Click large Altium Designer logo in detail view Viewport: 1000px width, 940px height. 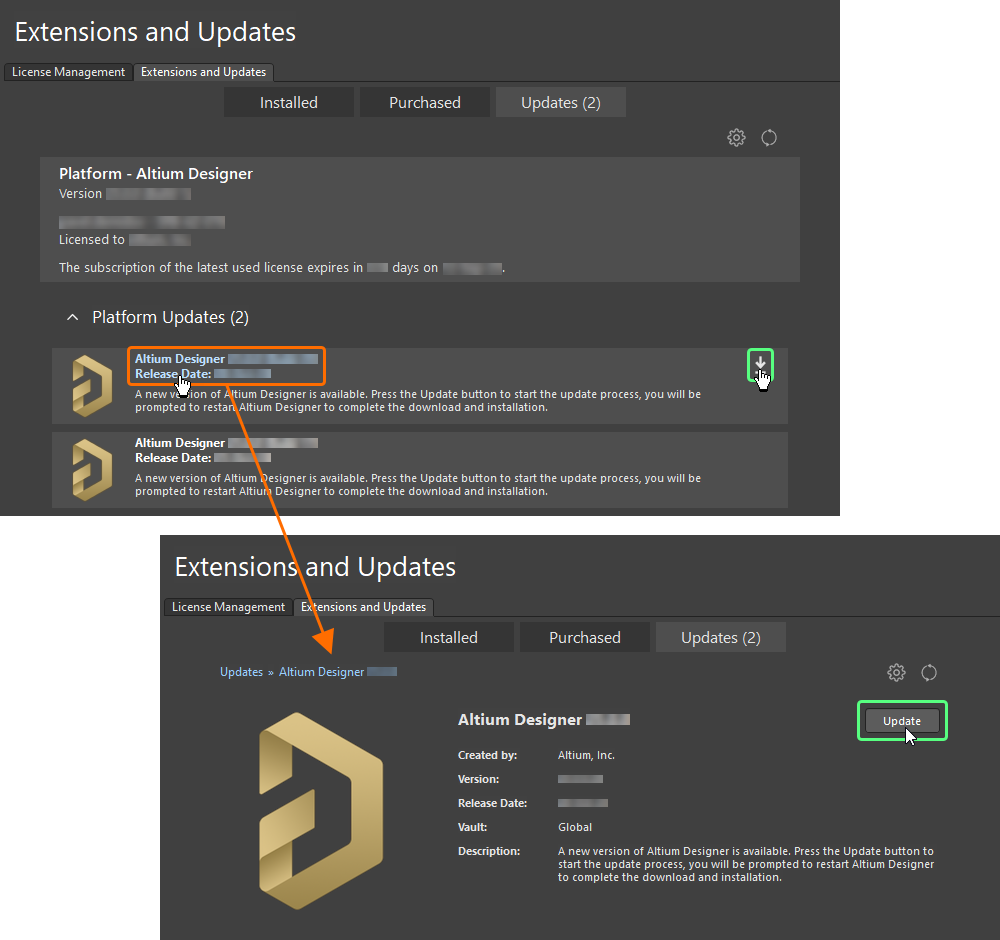(321, 811)
